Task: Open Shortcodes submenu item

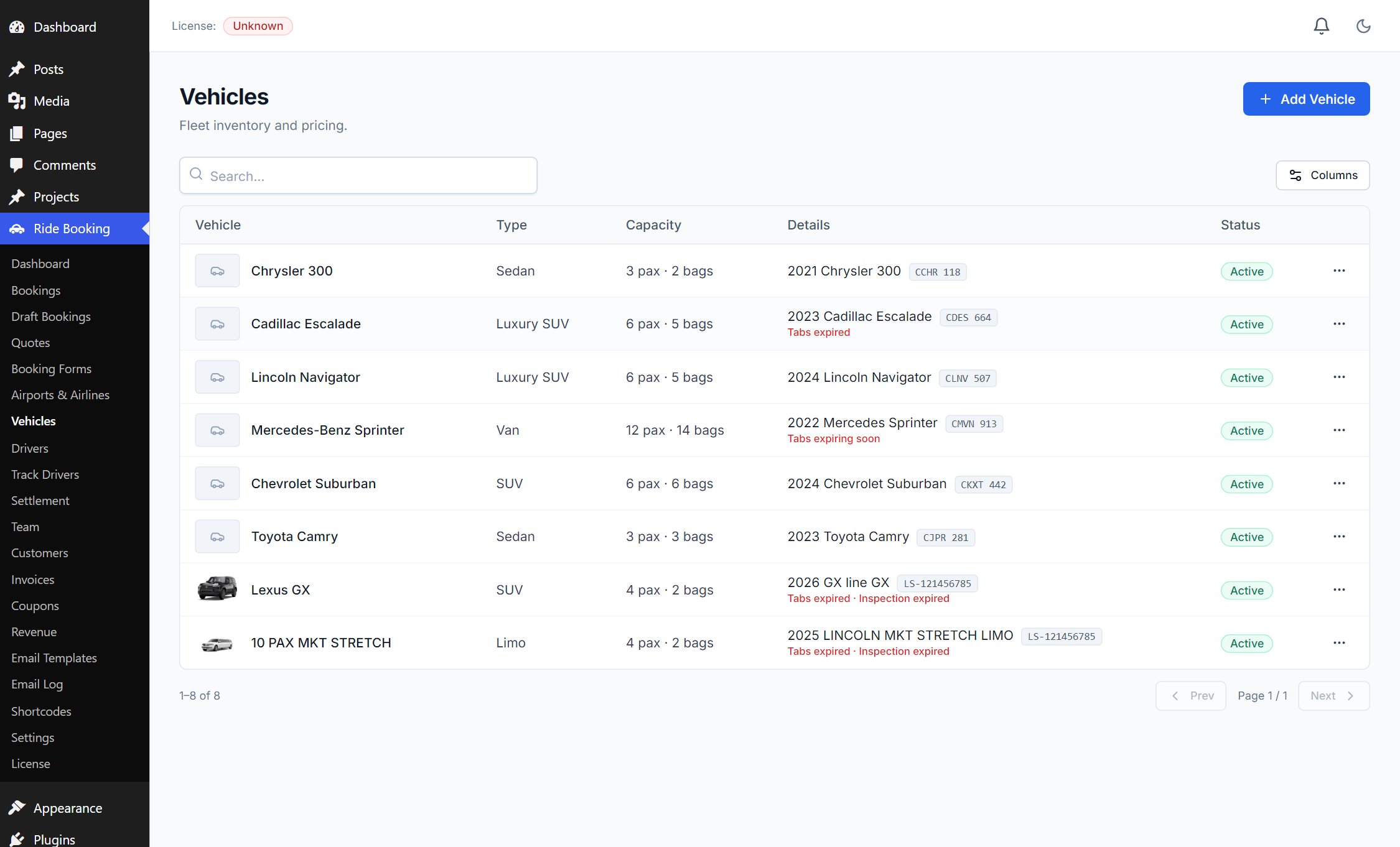Action: (42, 711)
